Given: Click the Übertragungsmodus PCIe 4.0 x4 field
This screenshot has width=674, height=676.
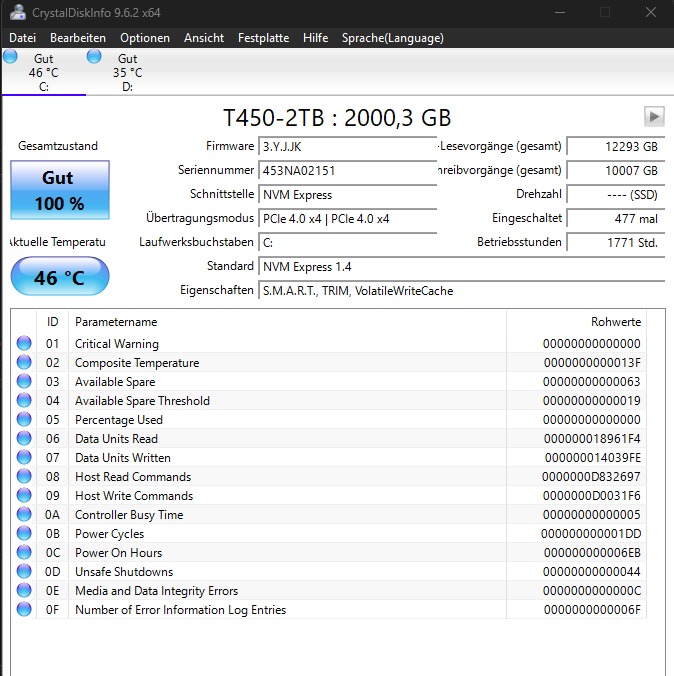Looking at the screenshot, I should pyautogui.click(x=348, y=219).
